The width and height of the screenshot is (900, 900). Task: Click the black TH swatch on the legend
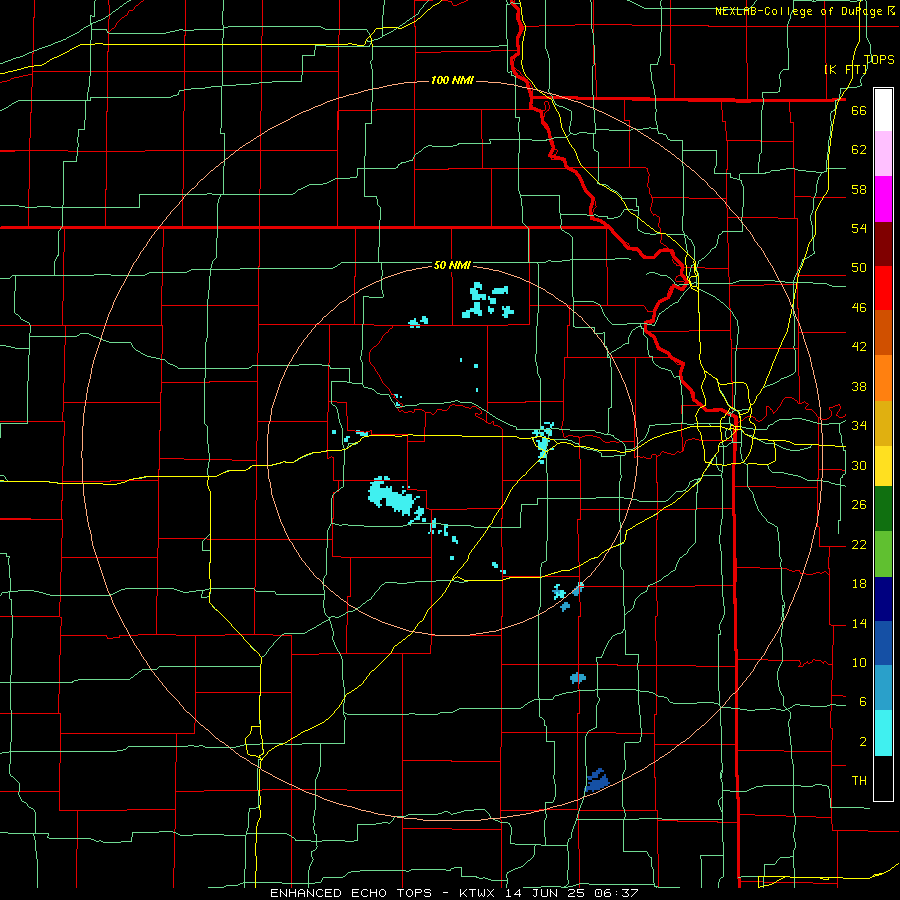click(x=883, y=778)
